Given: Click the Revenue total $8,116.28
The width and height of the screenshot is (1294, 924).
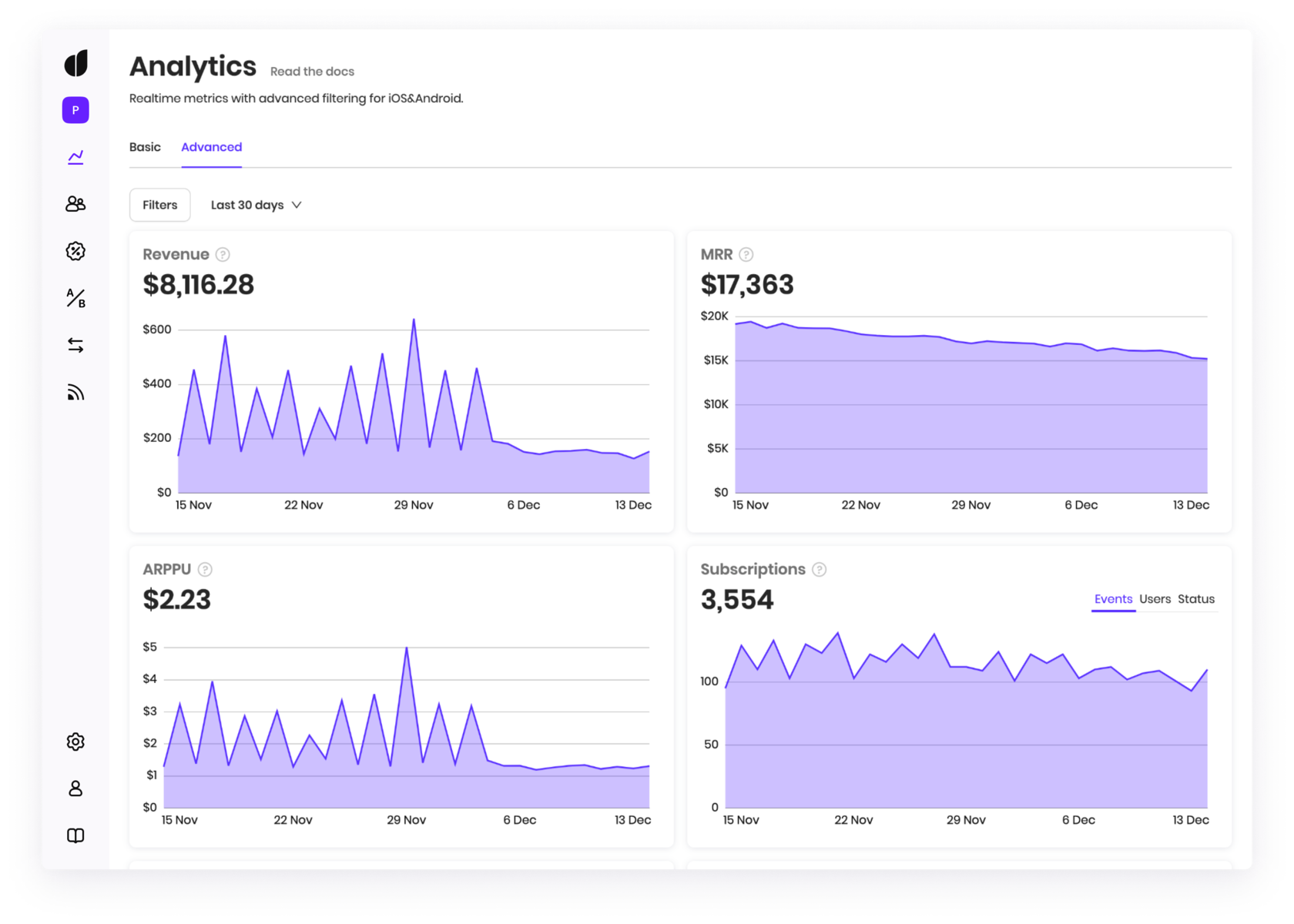Looking at the screenshot, I should coord(199,285).
